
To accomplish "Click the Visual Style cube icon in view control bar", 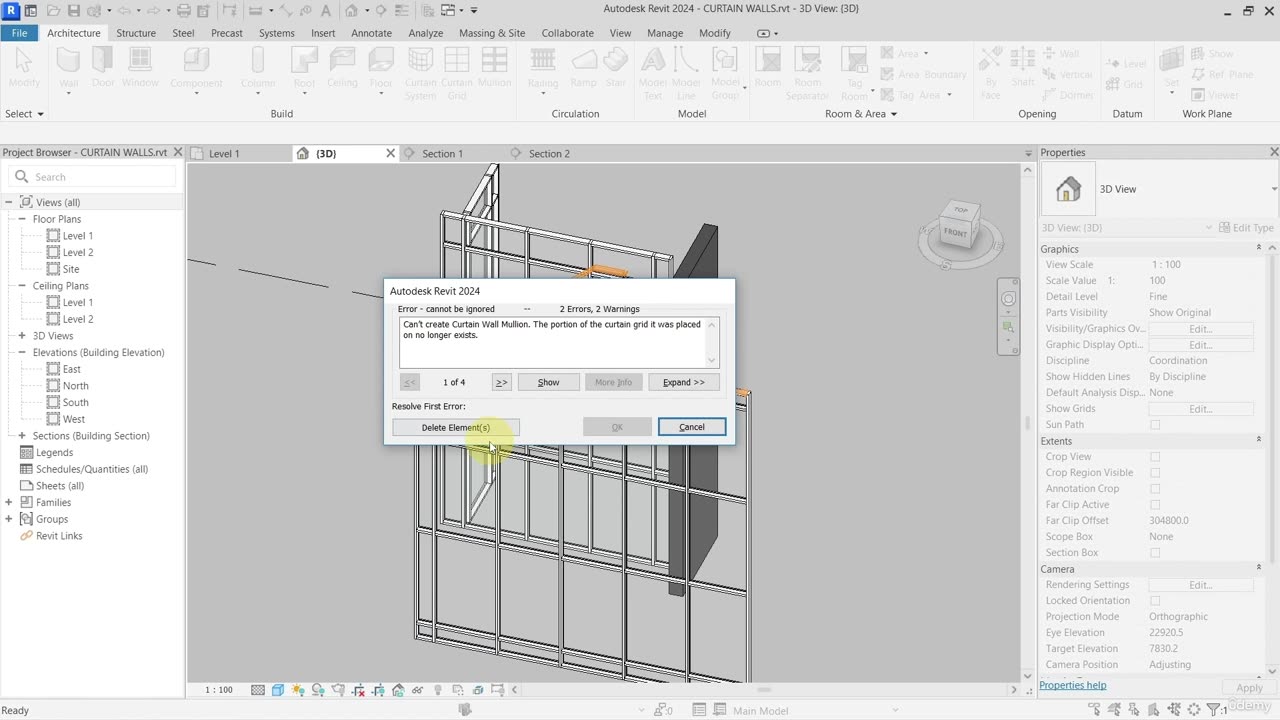I will coord(278,690).
